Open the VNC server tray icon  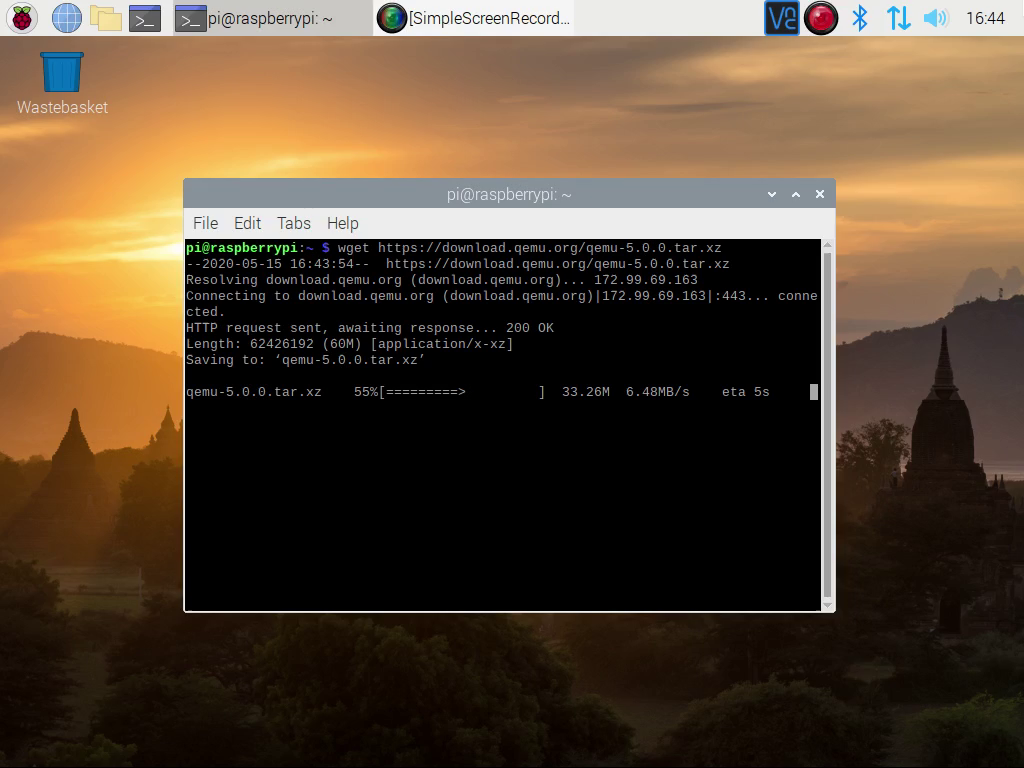(782, 18)
